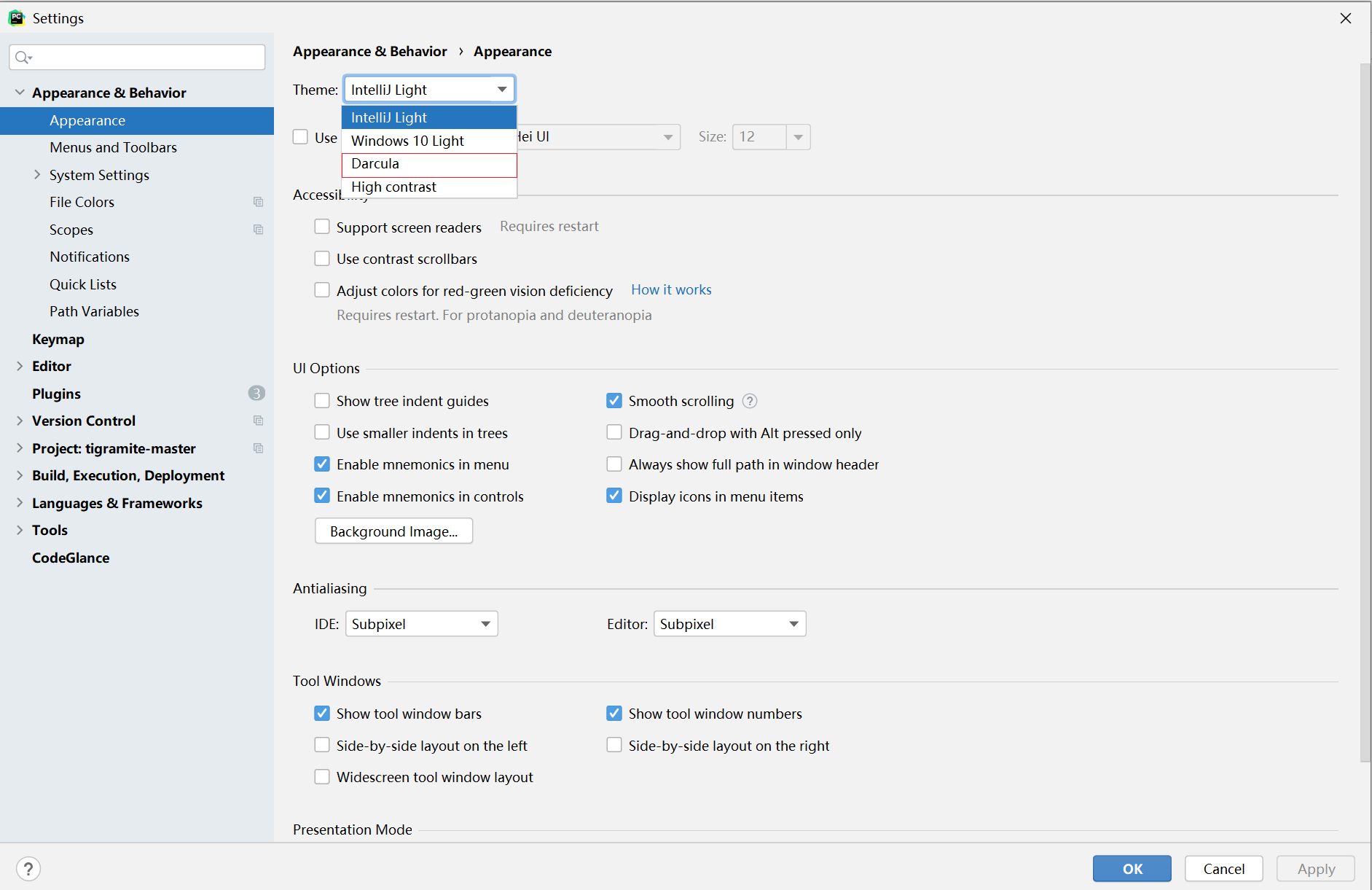Enable Widescreen tool window layout

[x=322, y=777]
